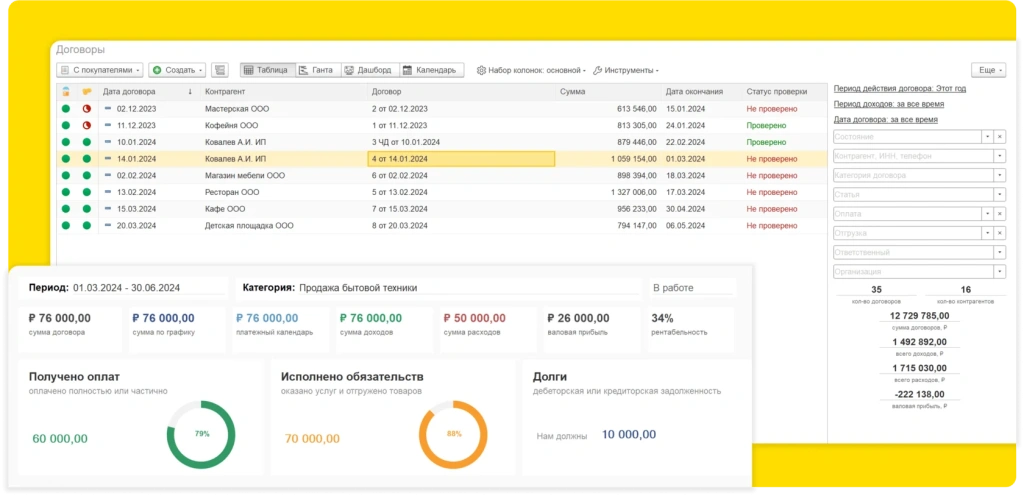
Task: Click sort arrow in Дата договора header
Action: pos(190,92)
